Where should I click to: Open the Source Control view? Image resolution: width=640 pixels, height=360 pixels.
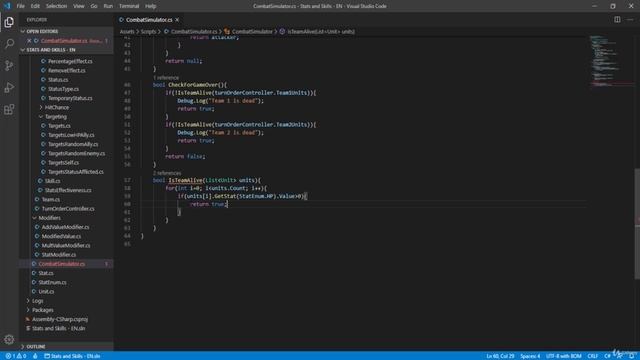pyautogui.click(x=9, y=65)
